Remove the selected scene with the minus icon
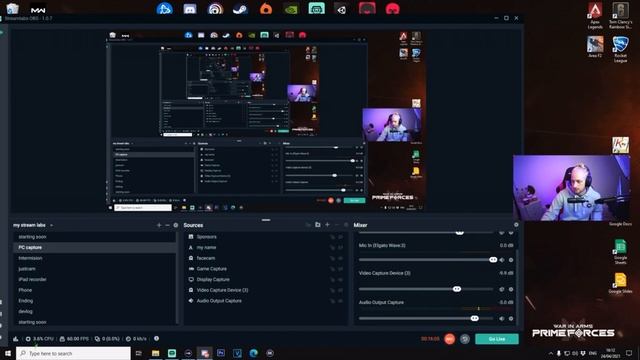The image size is (640, 360). point(167,225)
